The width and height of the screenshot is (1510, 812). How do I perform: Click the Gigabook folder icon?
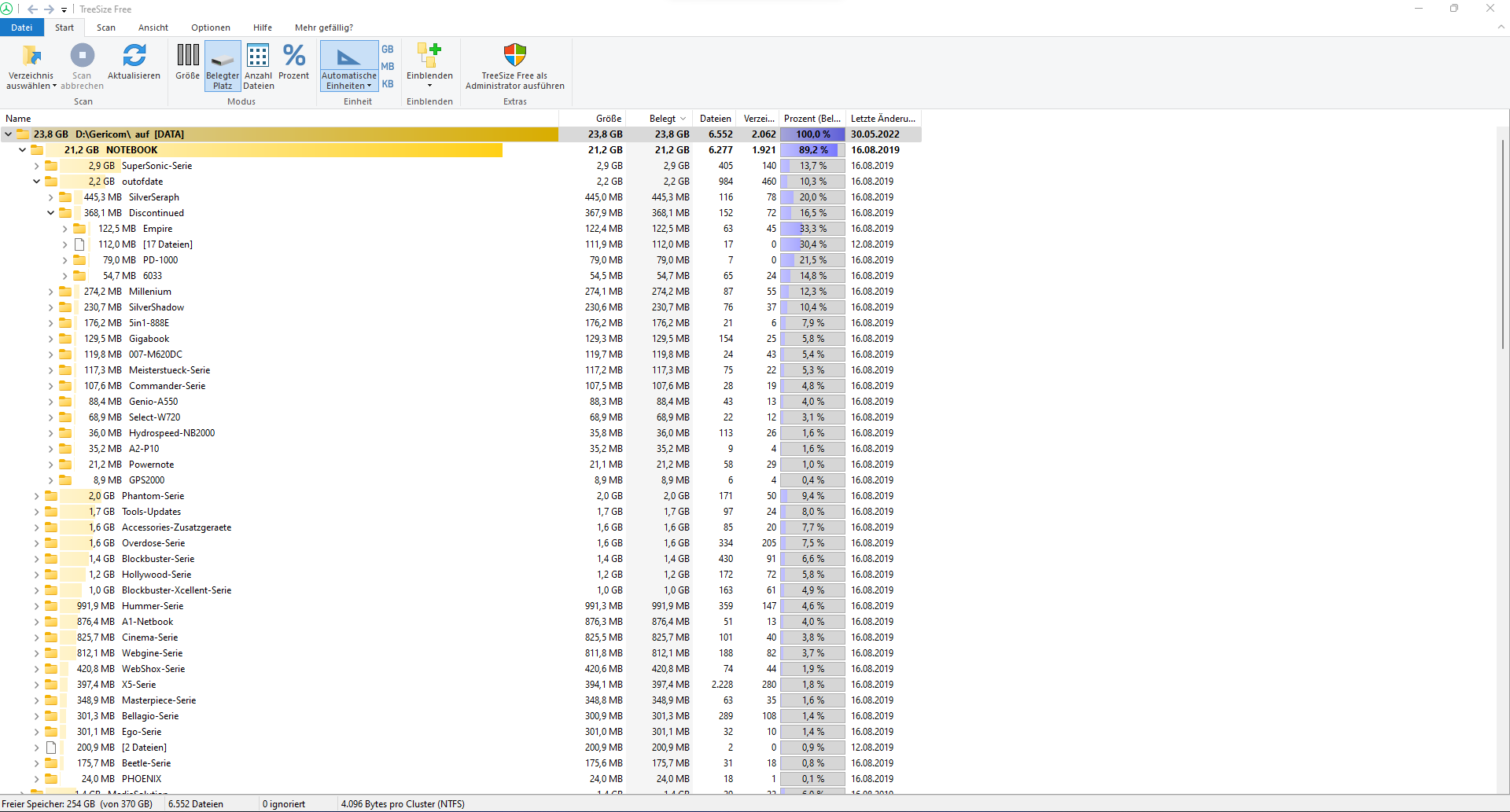pos(65,338)
